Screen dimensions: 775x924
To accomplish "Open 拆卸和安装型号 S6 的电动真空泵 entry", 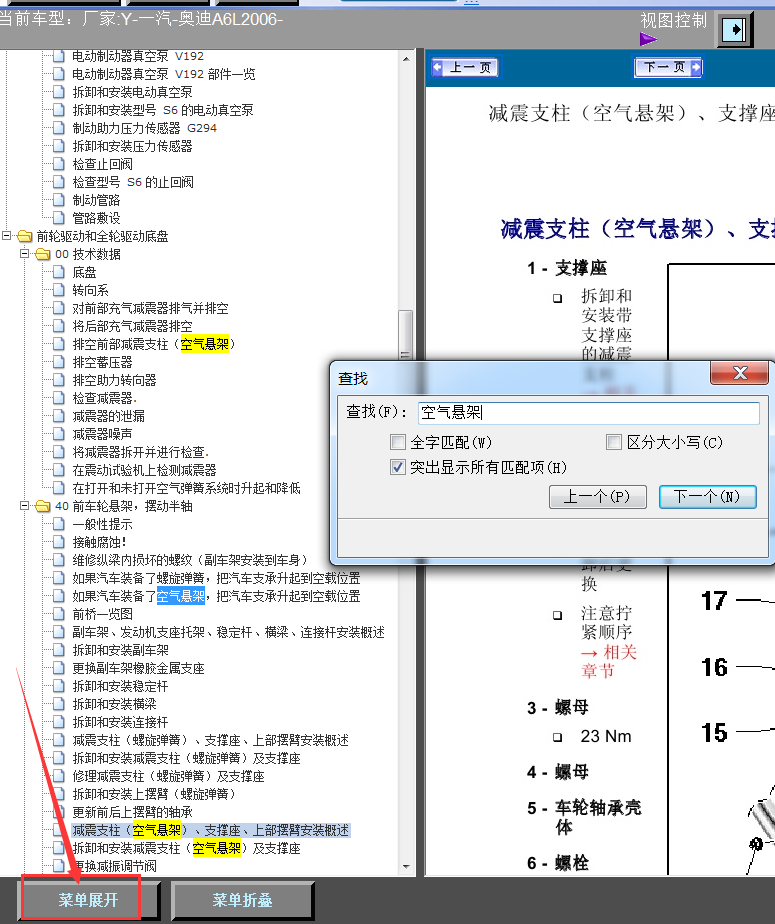I will [163, 110].
